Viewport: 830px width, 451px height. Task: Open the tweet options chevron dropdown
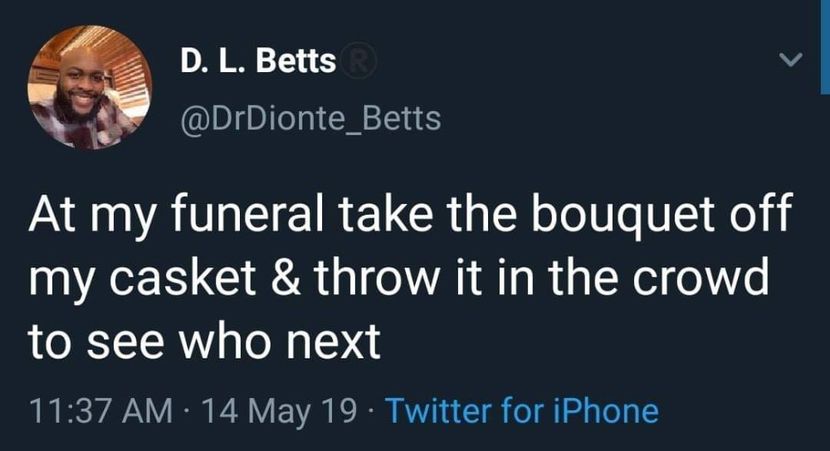tap(790, 62)
